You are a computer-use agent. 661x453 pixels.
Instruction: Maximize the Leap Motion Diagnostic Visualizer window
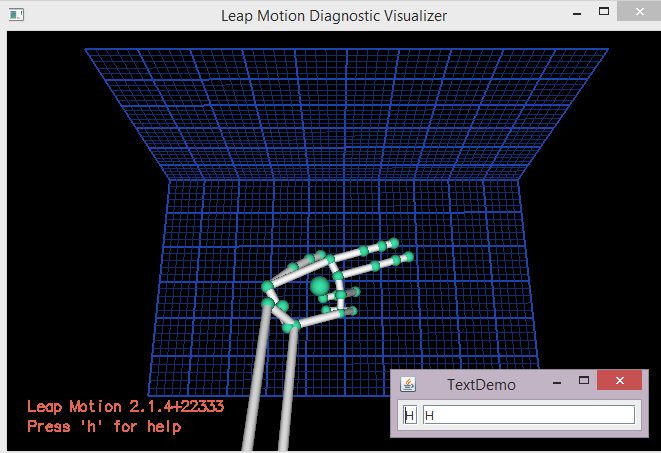point(604,12)
